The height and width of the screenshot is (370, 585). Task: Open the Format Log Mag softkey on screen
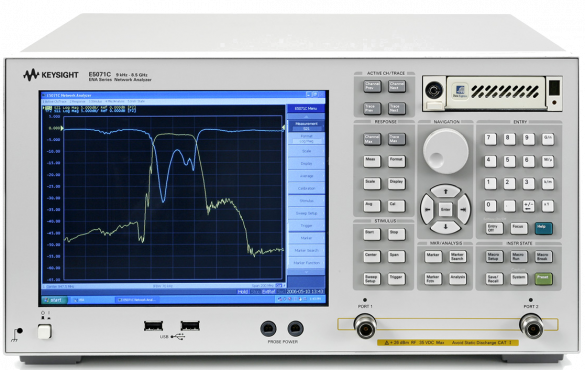coord(306,139)
